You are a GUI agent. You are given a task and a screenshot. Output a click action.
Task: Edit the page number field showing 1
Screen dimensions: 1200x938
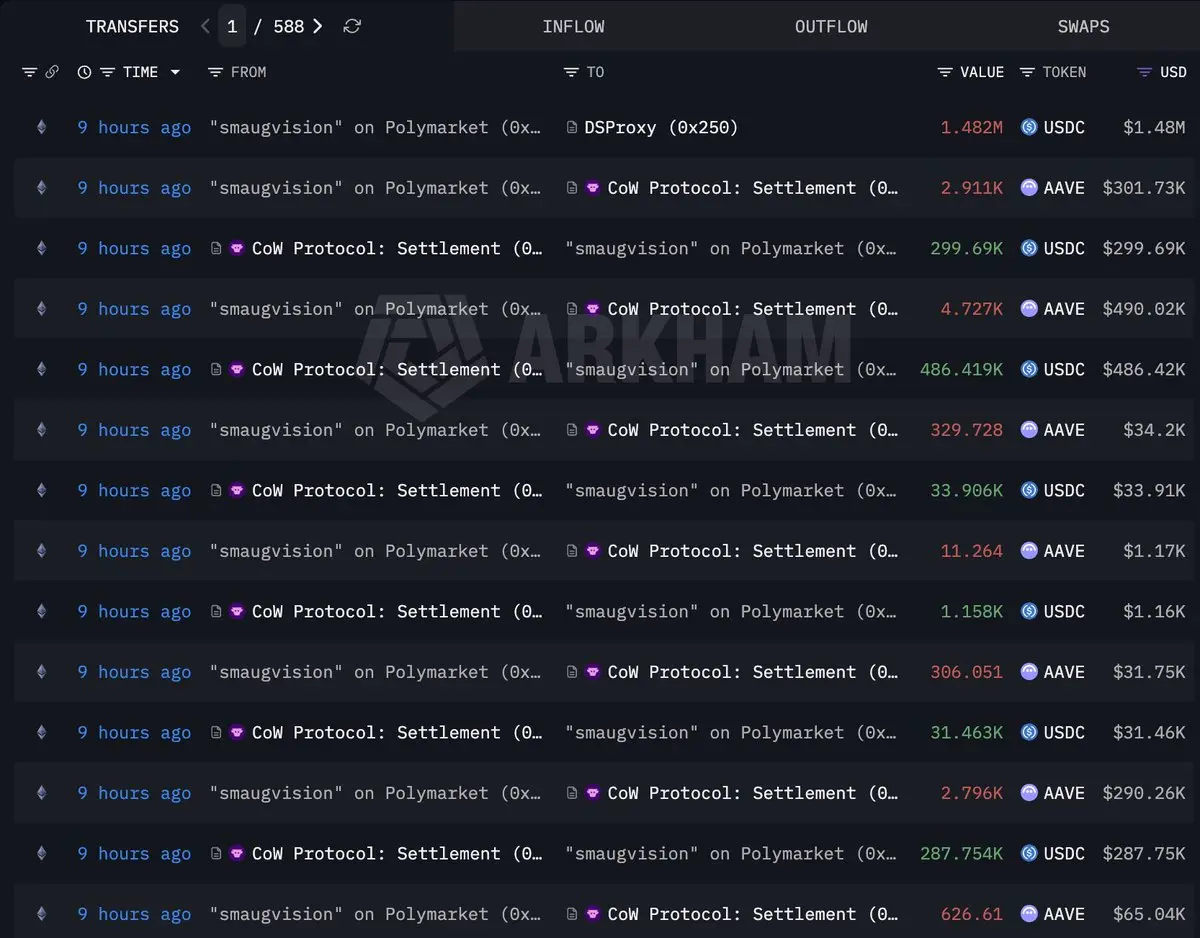coord(232,27)
